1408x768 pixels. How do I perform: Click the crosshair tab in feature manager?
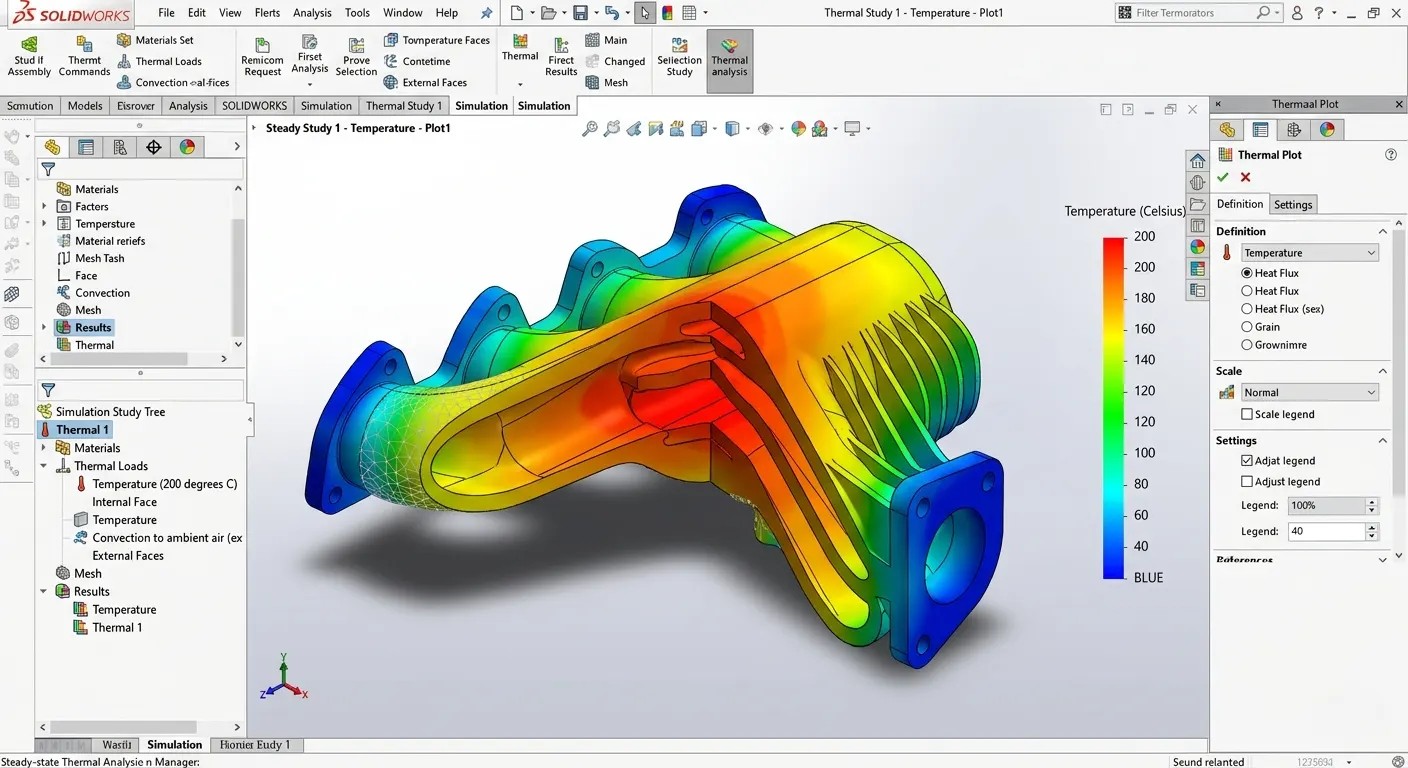point(153,147)
